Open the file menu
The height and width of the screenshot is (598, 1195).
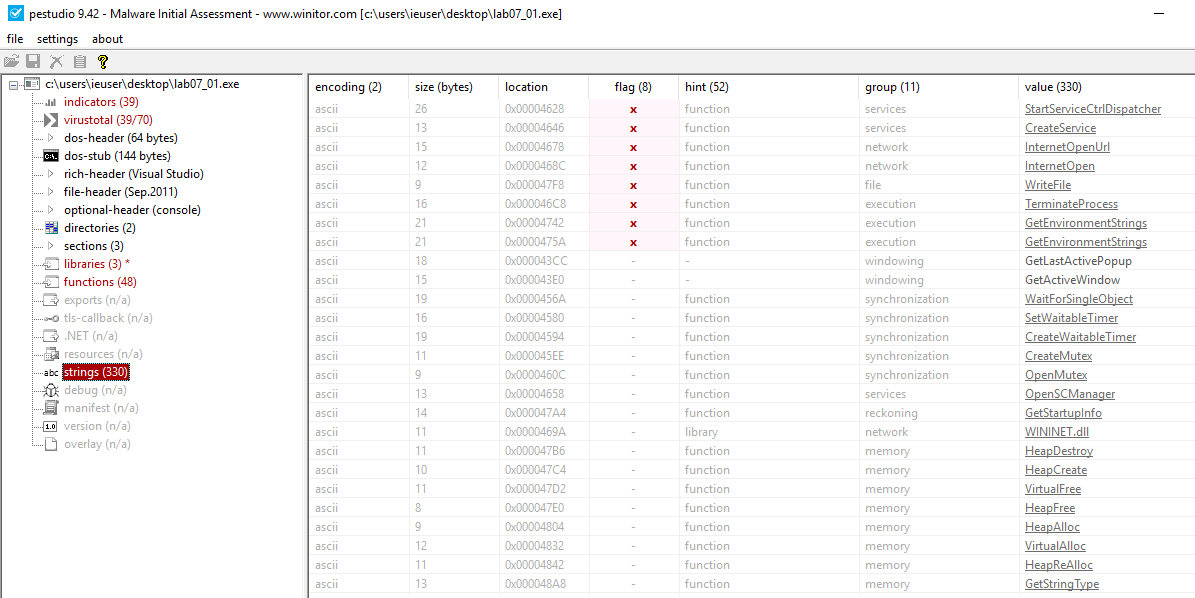click(15, 39)
